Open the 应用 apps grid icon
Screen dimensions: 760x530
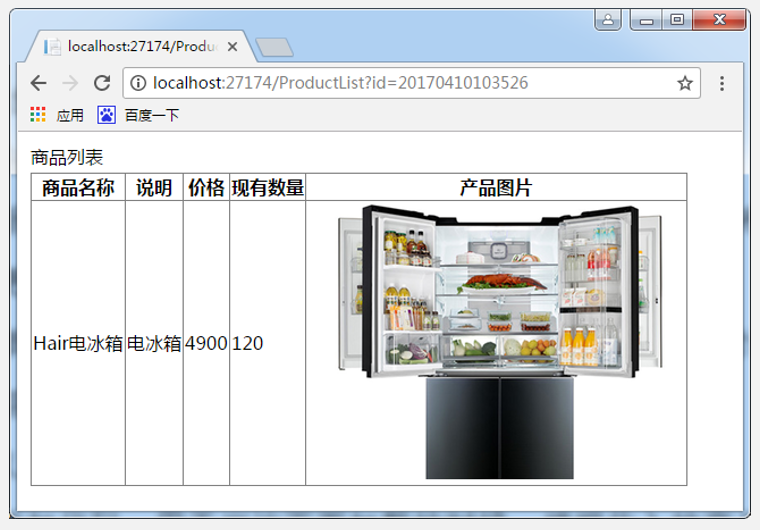pyautogui.click(x=38, y=115)
